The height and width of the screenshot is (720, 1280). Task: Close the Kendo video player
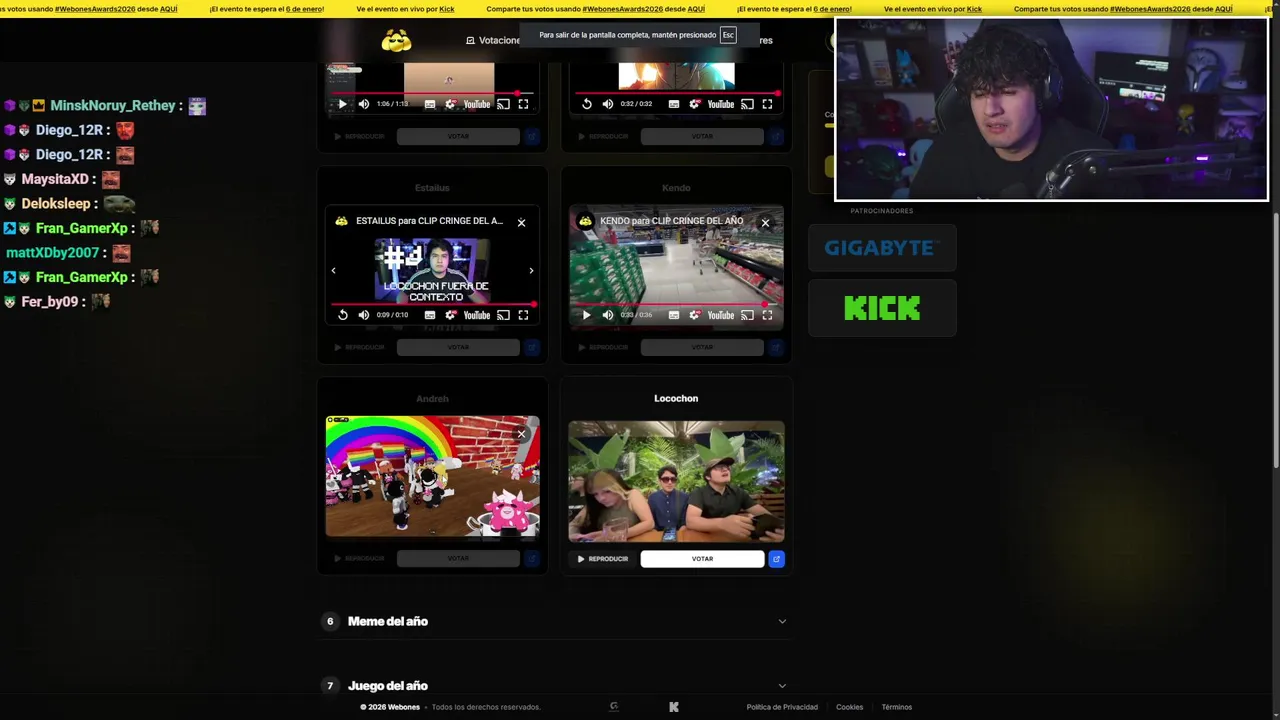(x=765, y=222)
